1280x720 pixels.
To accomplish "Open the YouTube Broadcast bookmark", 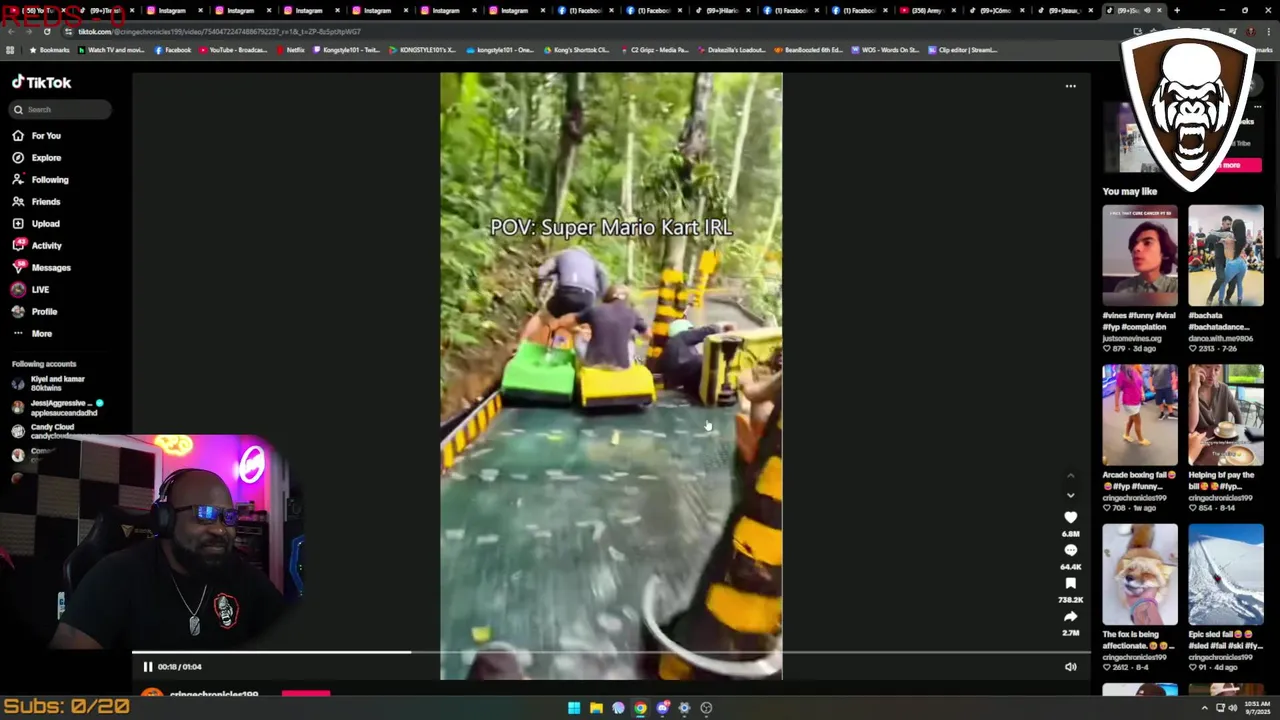I will (x=234, y=50).
